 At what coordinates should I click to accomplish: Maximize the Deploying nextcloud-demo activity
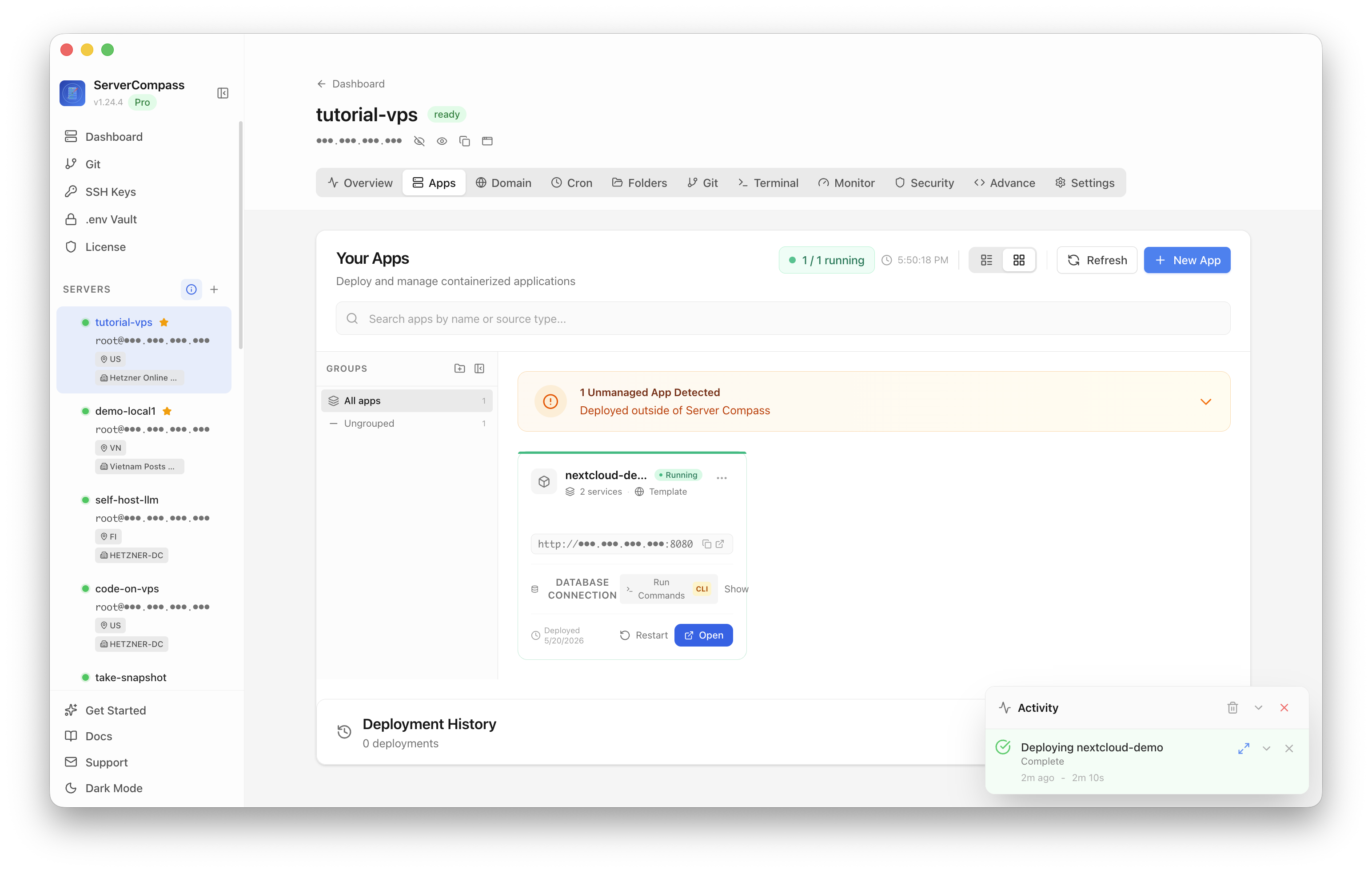point(1244,748)
